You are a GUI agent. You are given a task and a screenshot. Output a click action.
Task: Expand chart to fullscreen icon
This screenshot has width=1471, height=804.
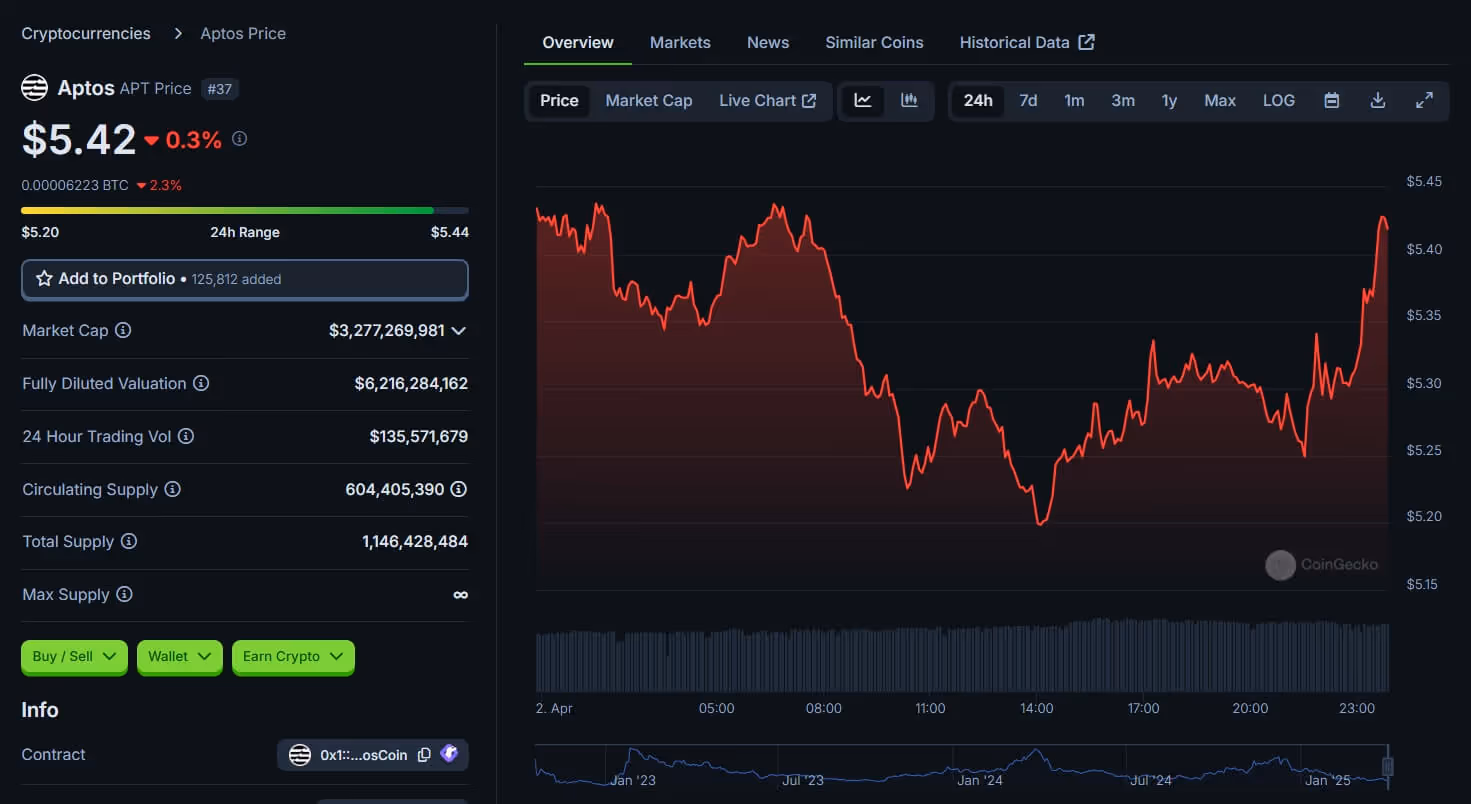1425,100
